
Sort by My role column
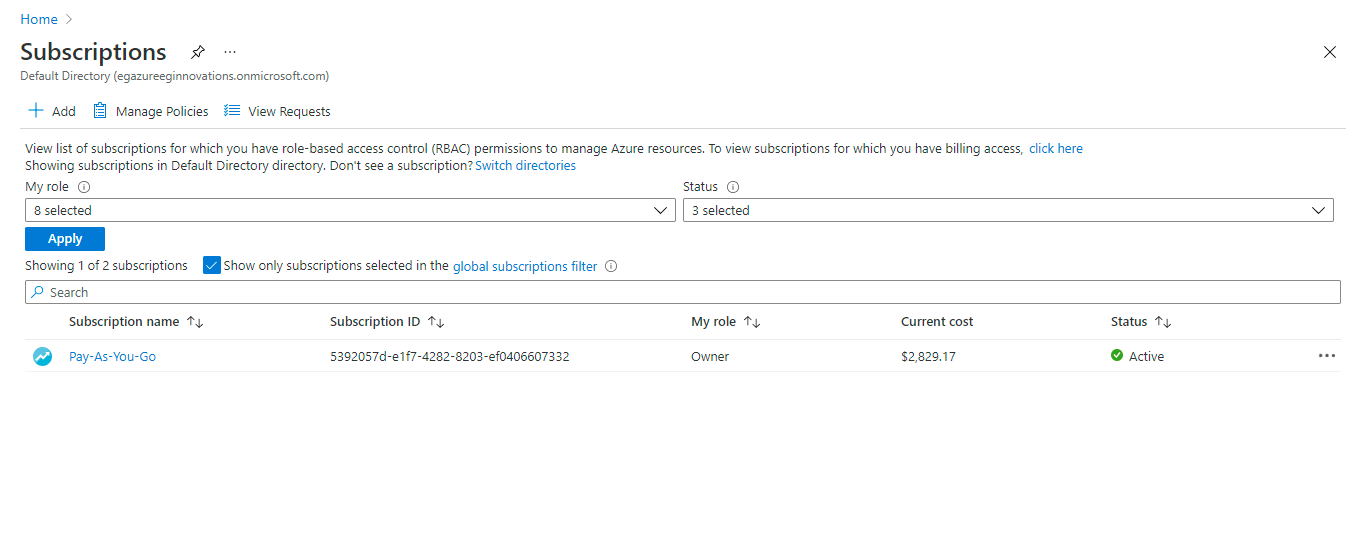click(x=726, y=322)
